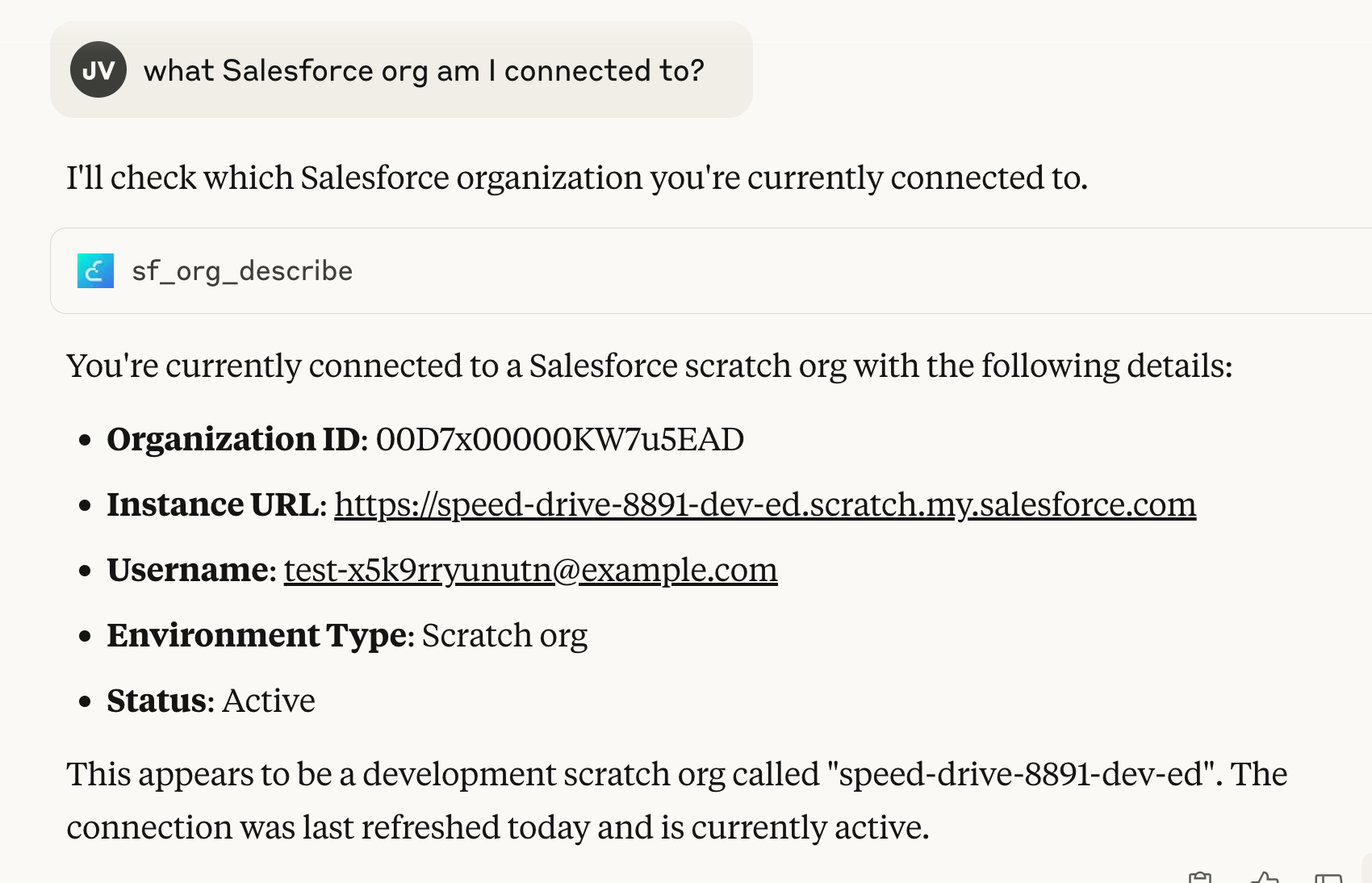Click the Organization ID value 00D7x00000KW7u5EAD
1372x883 pixels.
pyautogui.click(x=559, y=439)
